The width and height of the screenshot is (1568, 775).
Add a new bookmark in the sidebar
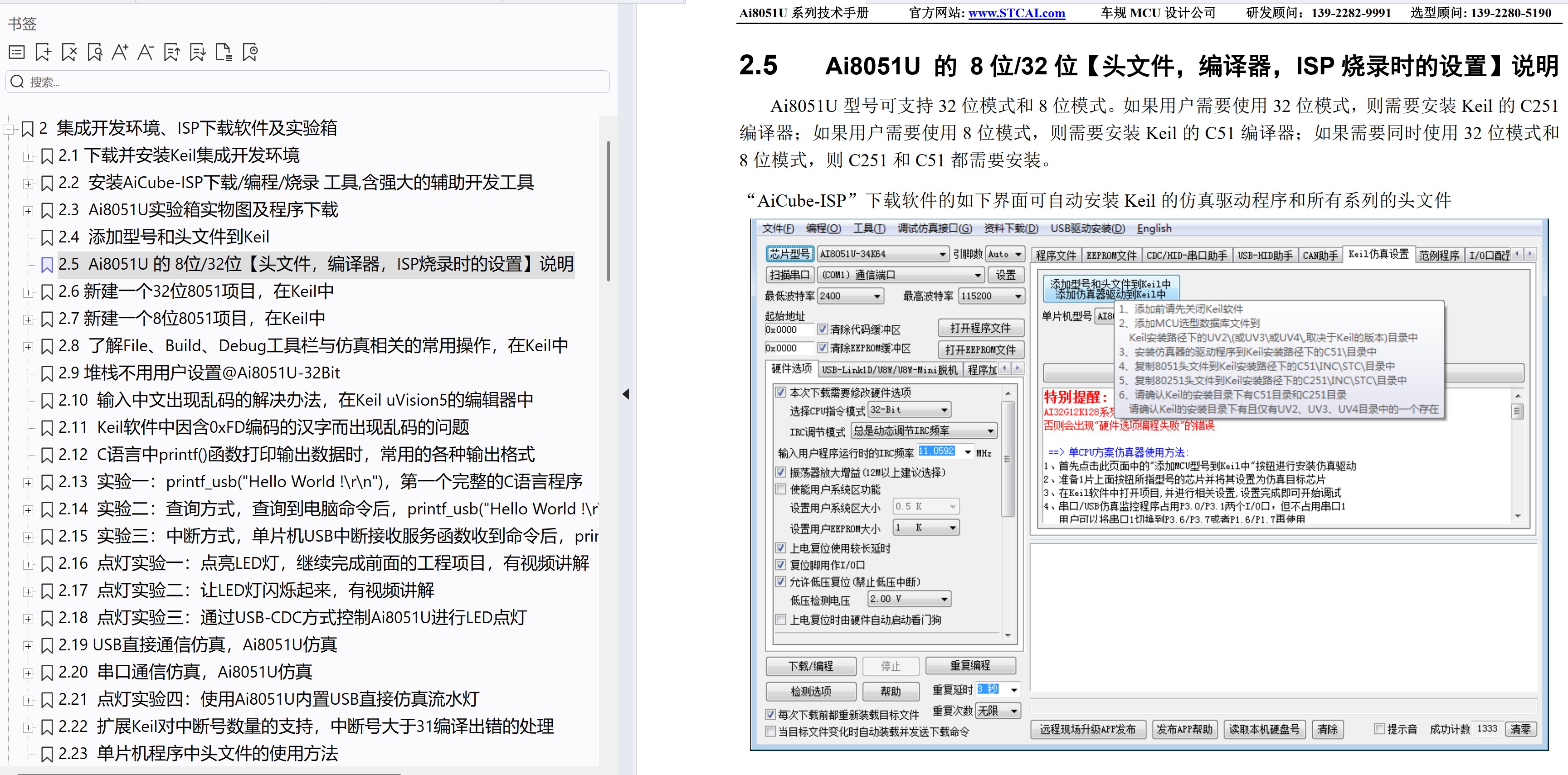tap(43, 52)
